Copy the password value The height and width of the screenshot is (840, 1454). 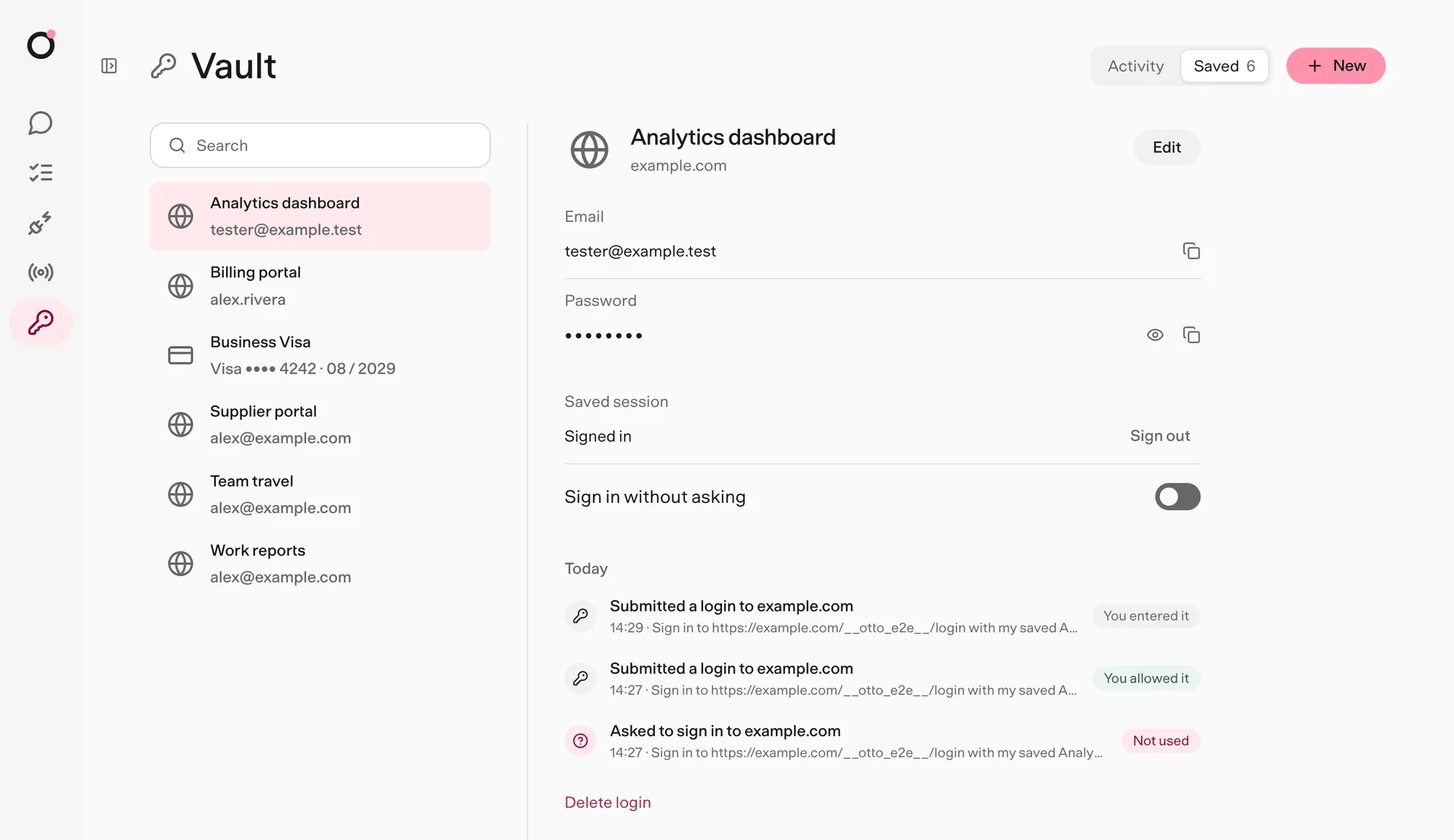[x=1191, y=335]
